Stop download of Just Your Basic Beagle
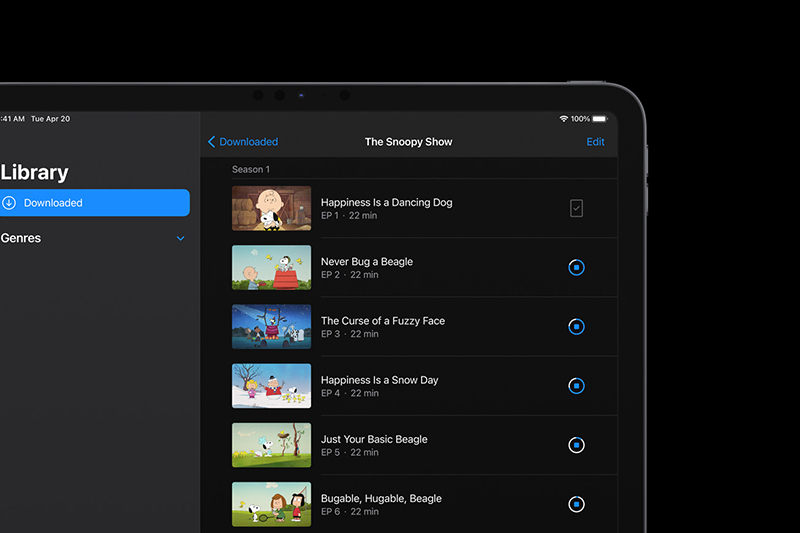Viewport: 800px width, 533px height. click(576, 445)
